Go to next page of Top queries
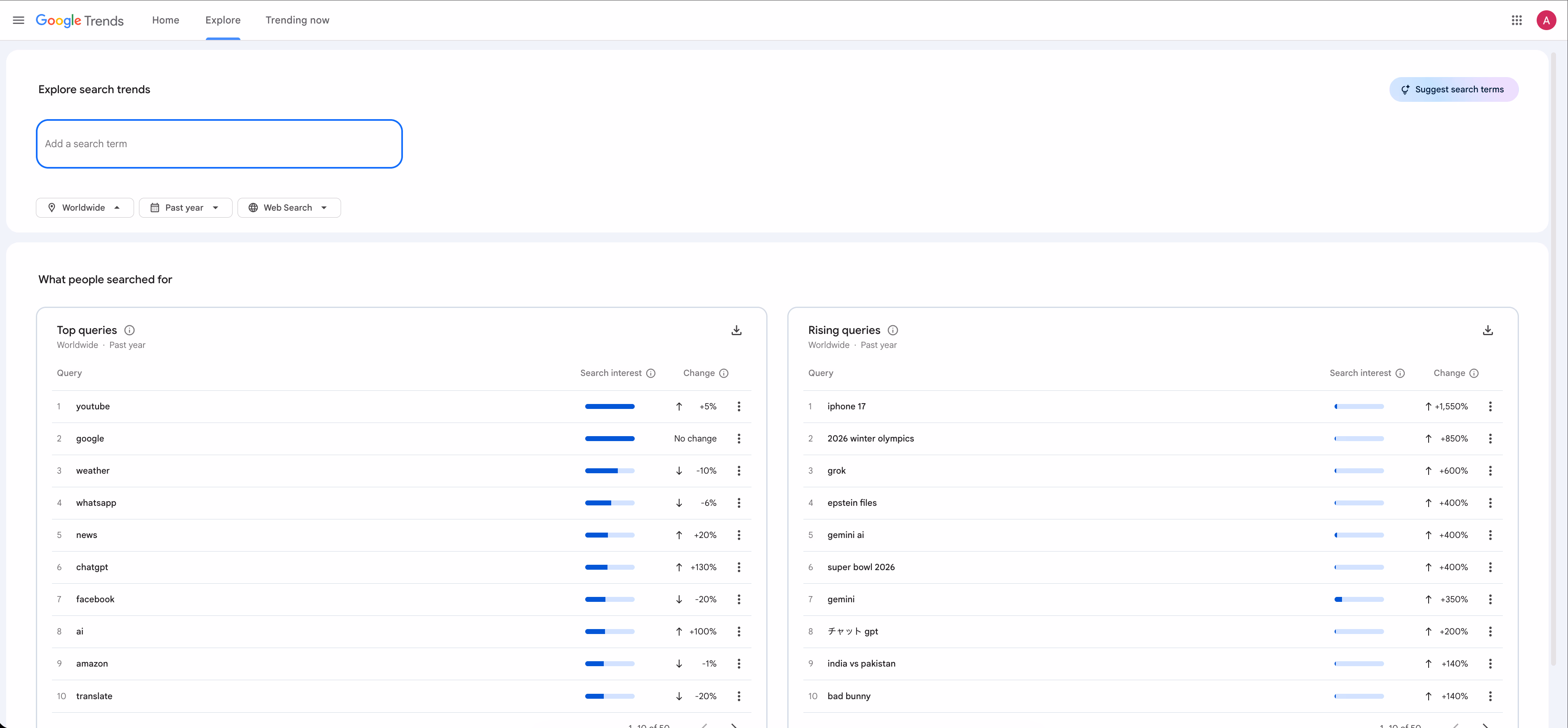1568x728 pixels. pos(734,725)
